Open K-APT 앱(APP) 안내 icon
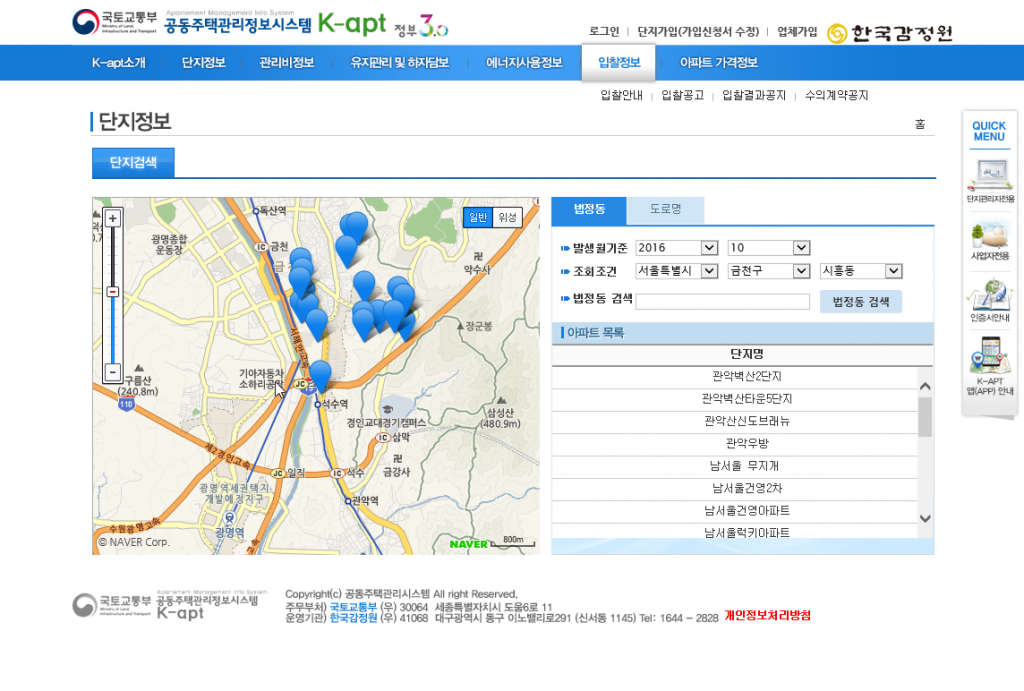 [x=989, y=366]
